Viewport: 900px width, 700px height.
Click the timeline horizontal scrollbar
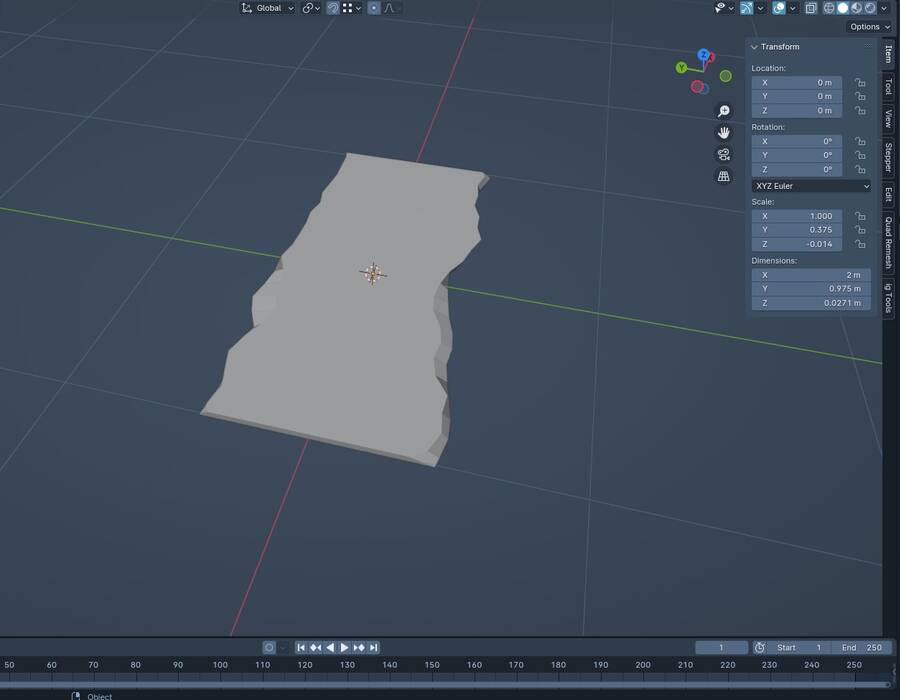(445, 685)
